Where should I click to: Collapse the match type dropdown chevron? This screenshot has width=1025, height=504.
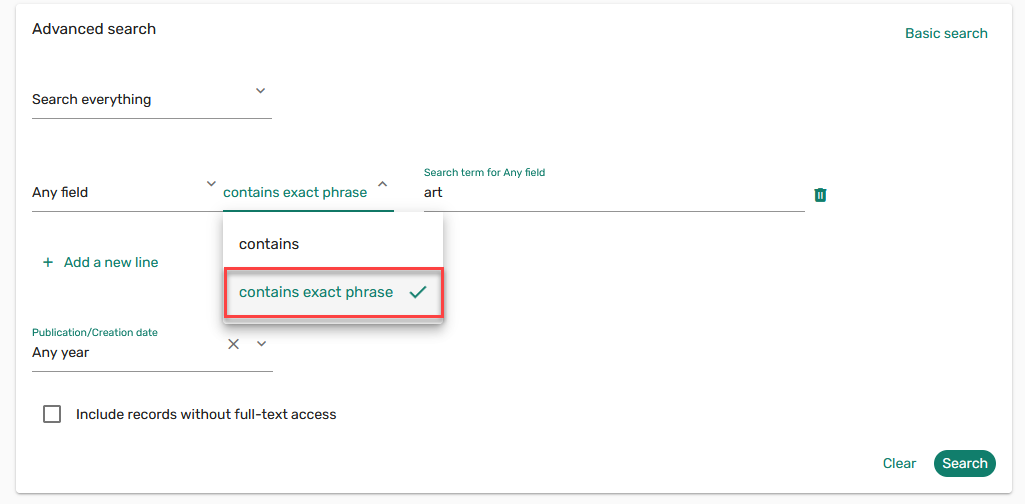pyautogui.click(x=382, y=185)
